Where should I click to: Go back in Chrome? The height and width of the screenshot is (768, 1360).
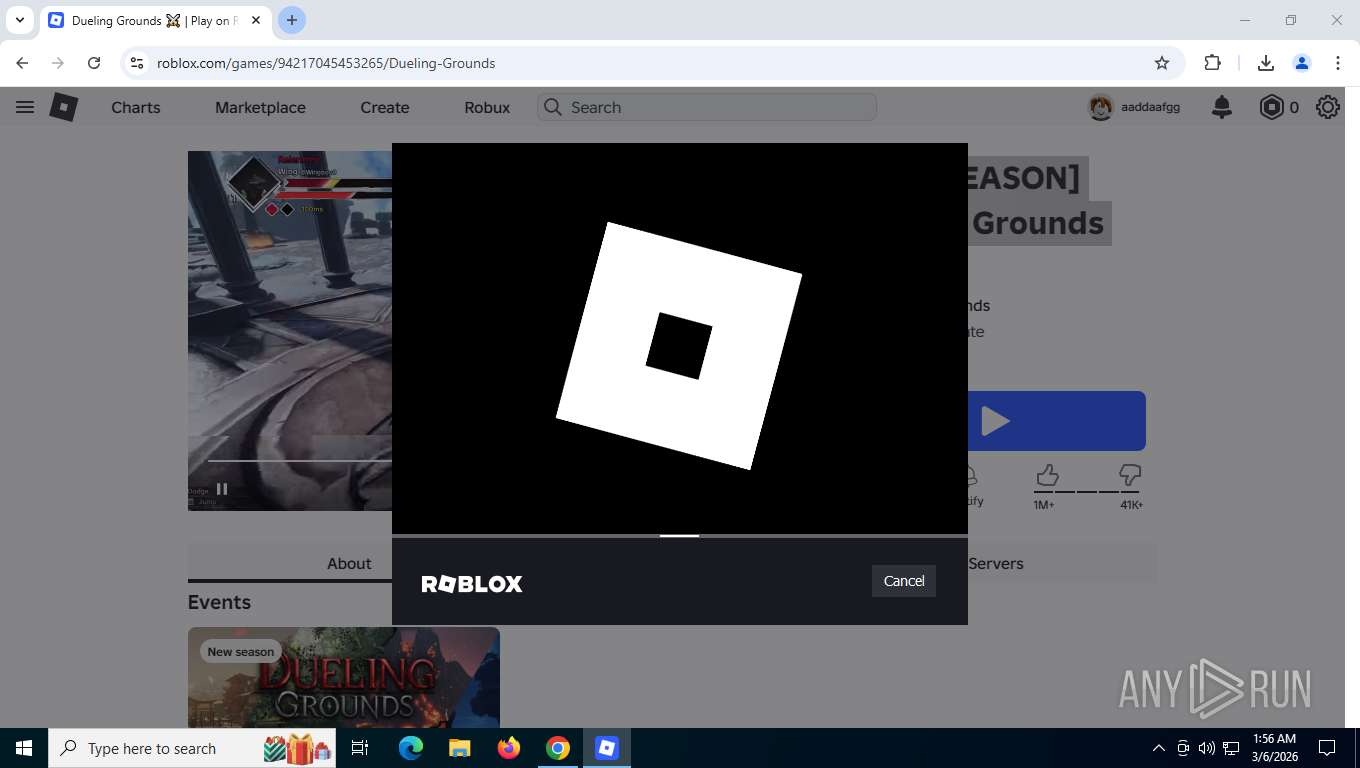pos(22,63)
